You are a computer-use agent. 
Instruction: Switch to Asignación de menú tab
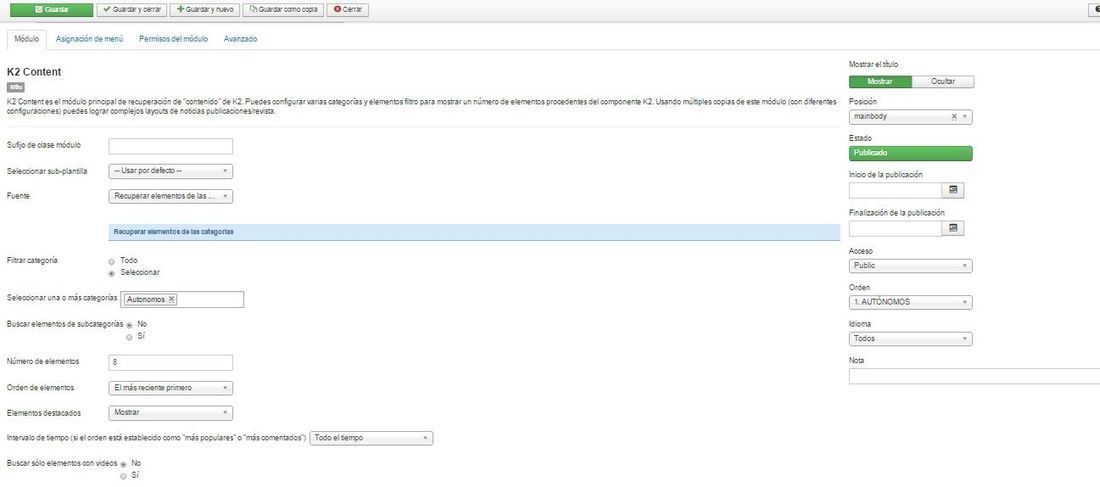pyautogui.click(x=89, y=39)
